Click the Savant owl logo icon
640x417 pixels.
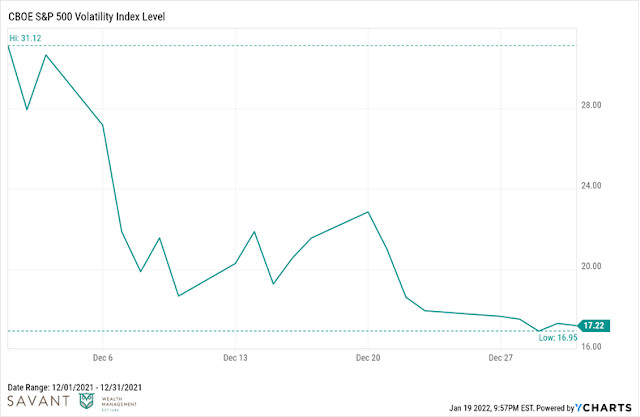(86, 401)
